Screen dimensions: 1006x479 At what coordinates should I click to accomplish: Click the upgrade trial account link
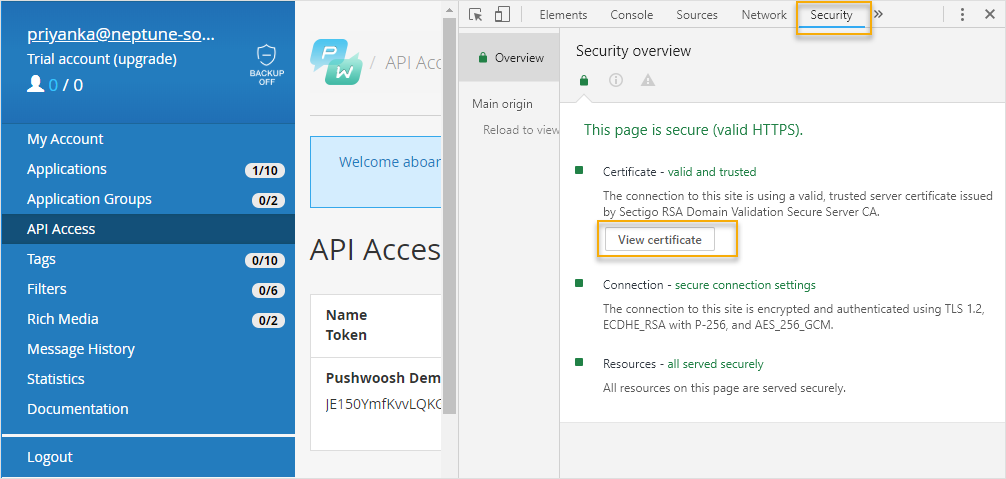(x=145, y=60)
